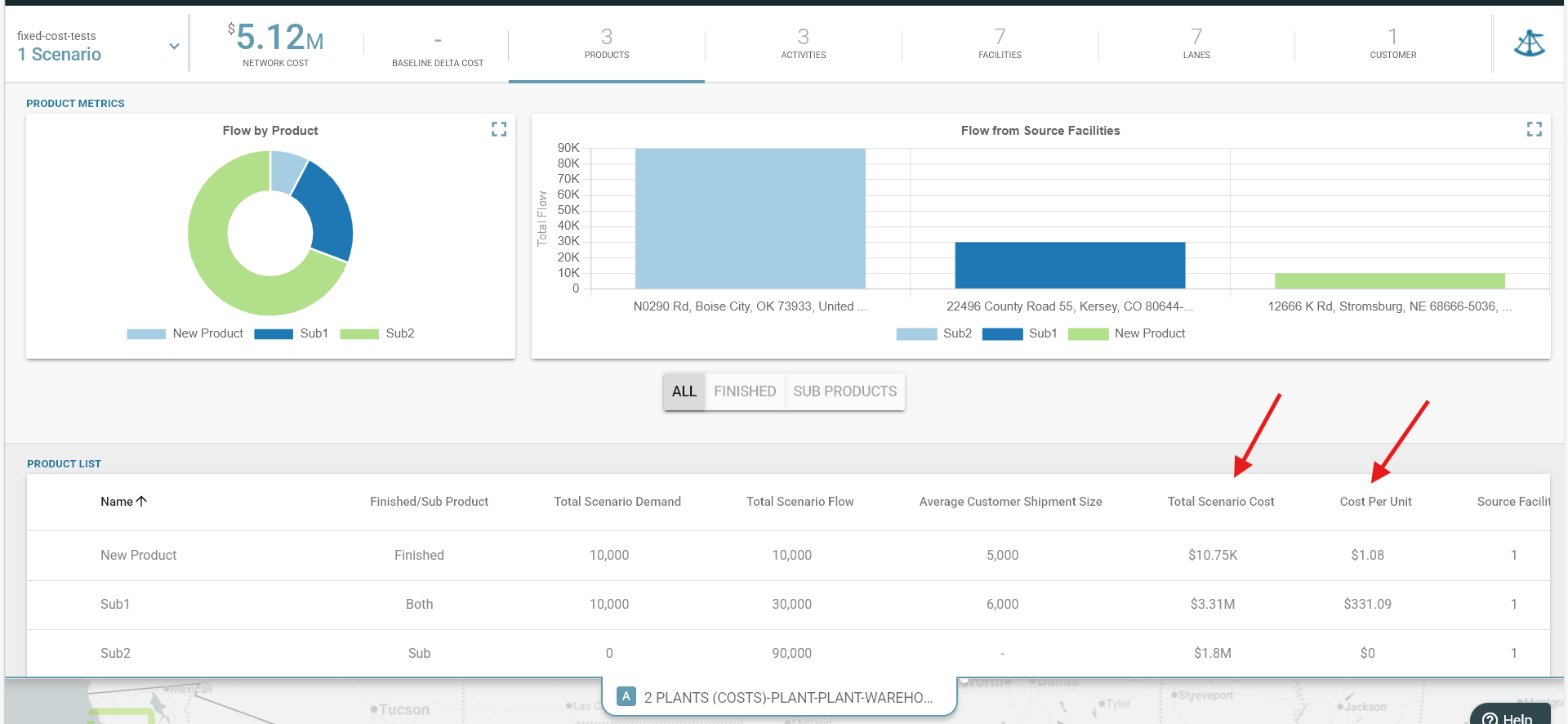Click the sort arrow next to Name
Screen dimensions: 1568x724
point(142,501)
